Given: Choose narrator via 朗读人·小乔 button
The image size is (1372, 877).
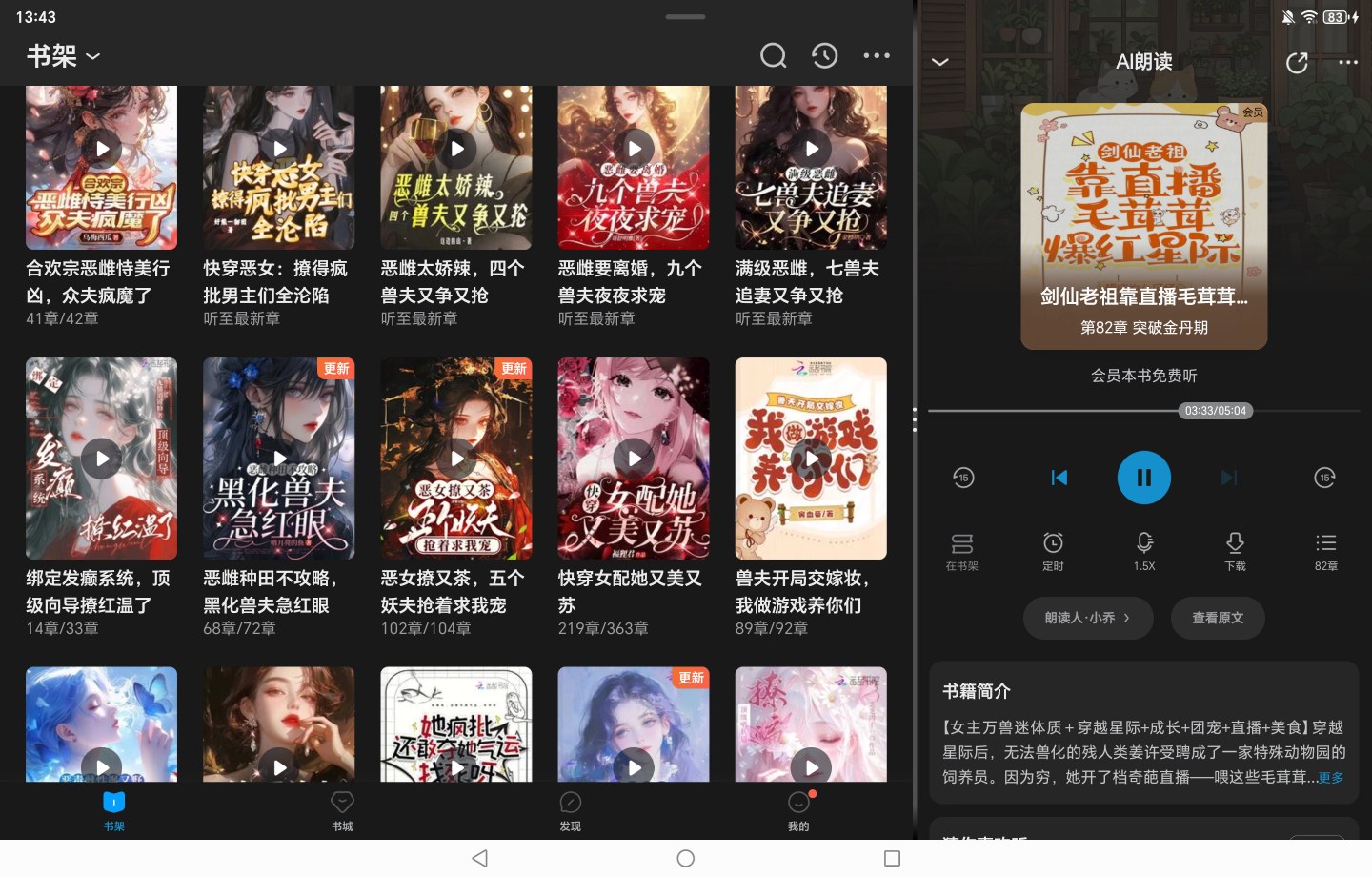Looking at the screenshot, I should [1088, 618].
